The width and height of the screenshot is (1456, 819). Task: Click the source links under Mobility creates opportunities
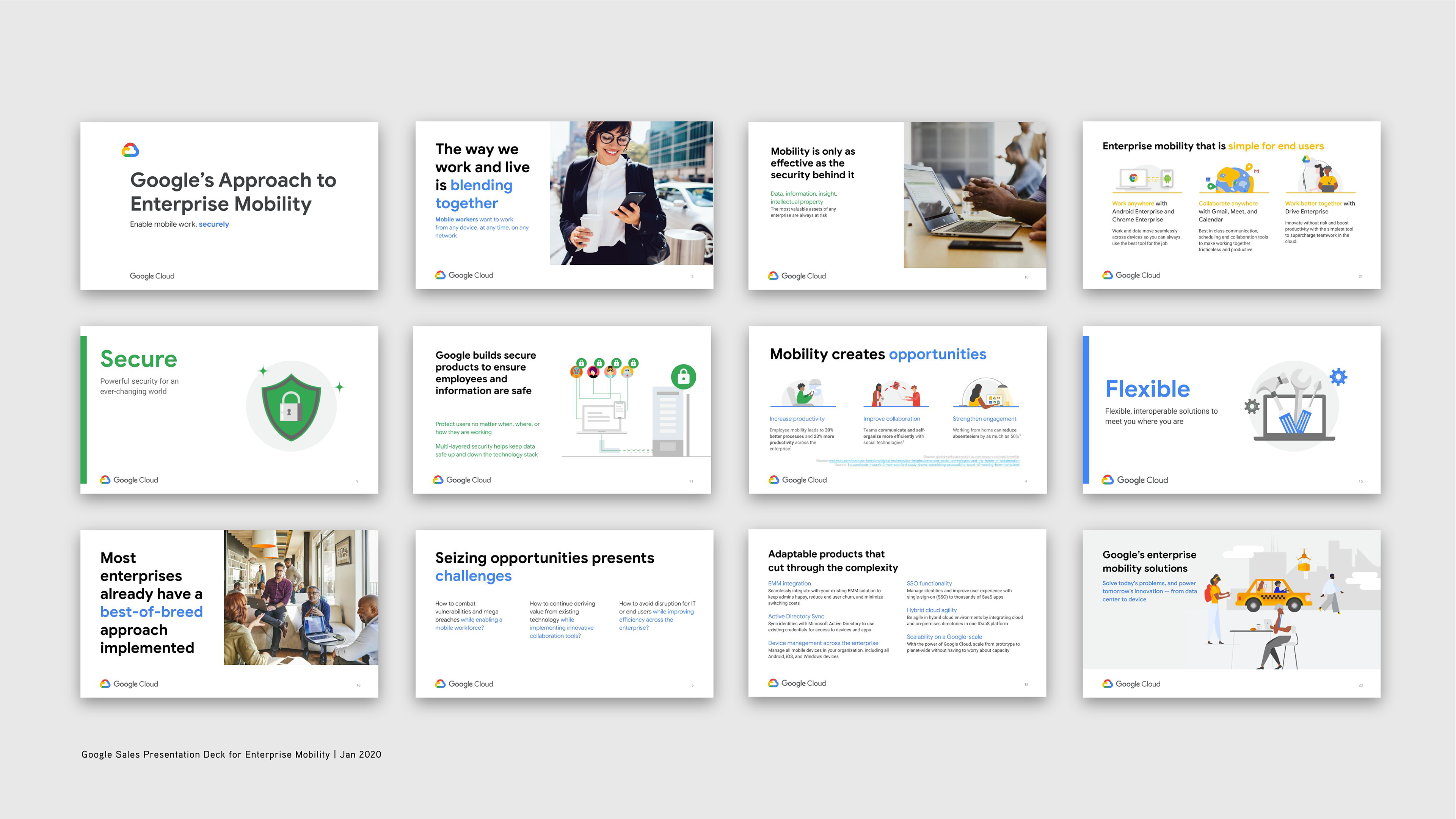coord(918,460)
